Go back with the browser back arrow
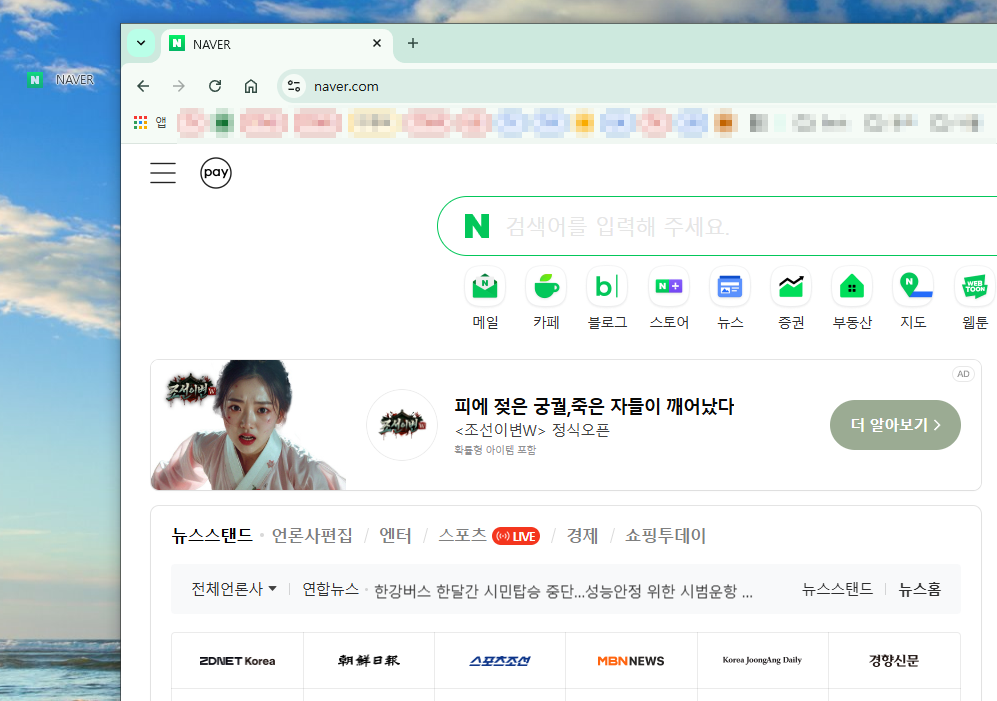The image size is (997, 701). (143, 86)
